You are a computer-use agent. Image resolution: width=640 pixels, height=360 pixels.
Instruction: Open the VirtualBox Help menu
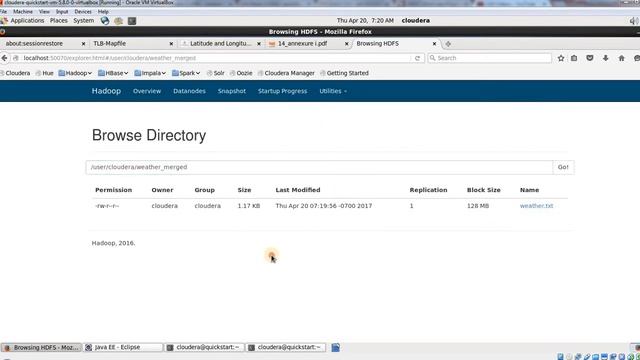[x=103, y=12]
